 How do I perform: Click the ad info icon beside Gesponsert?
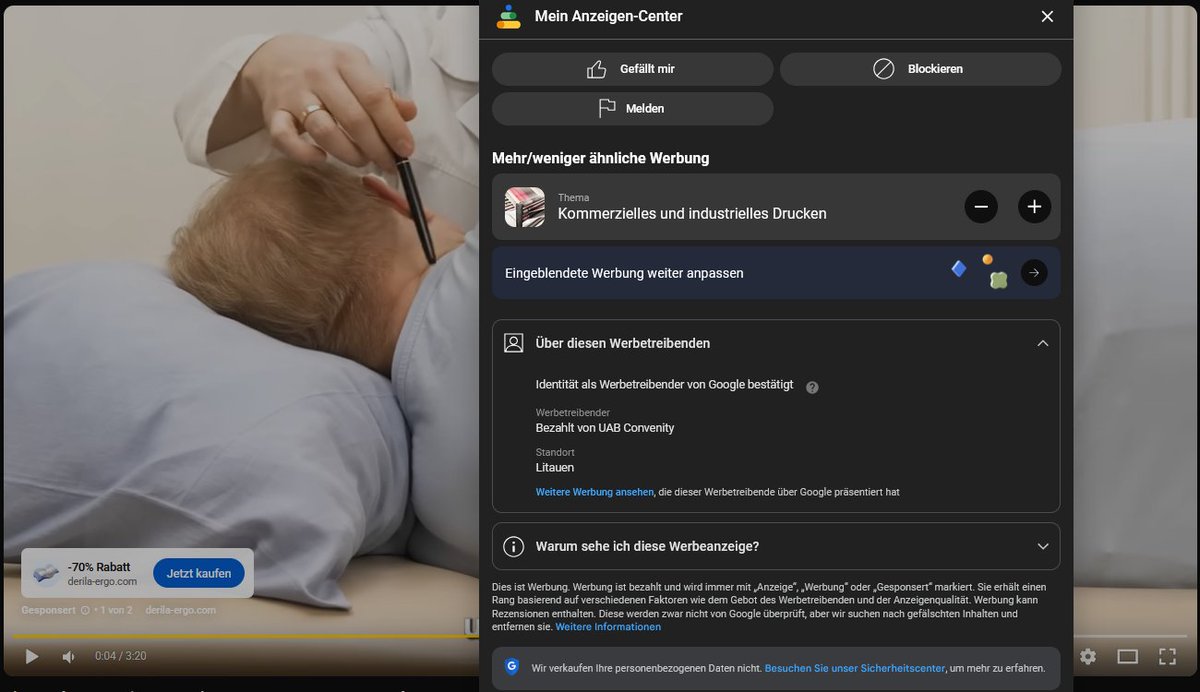click(x=85, y=610)
